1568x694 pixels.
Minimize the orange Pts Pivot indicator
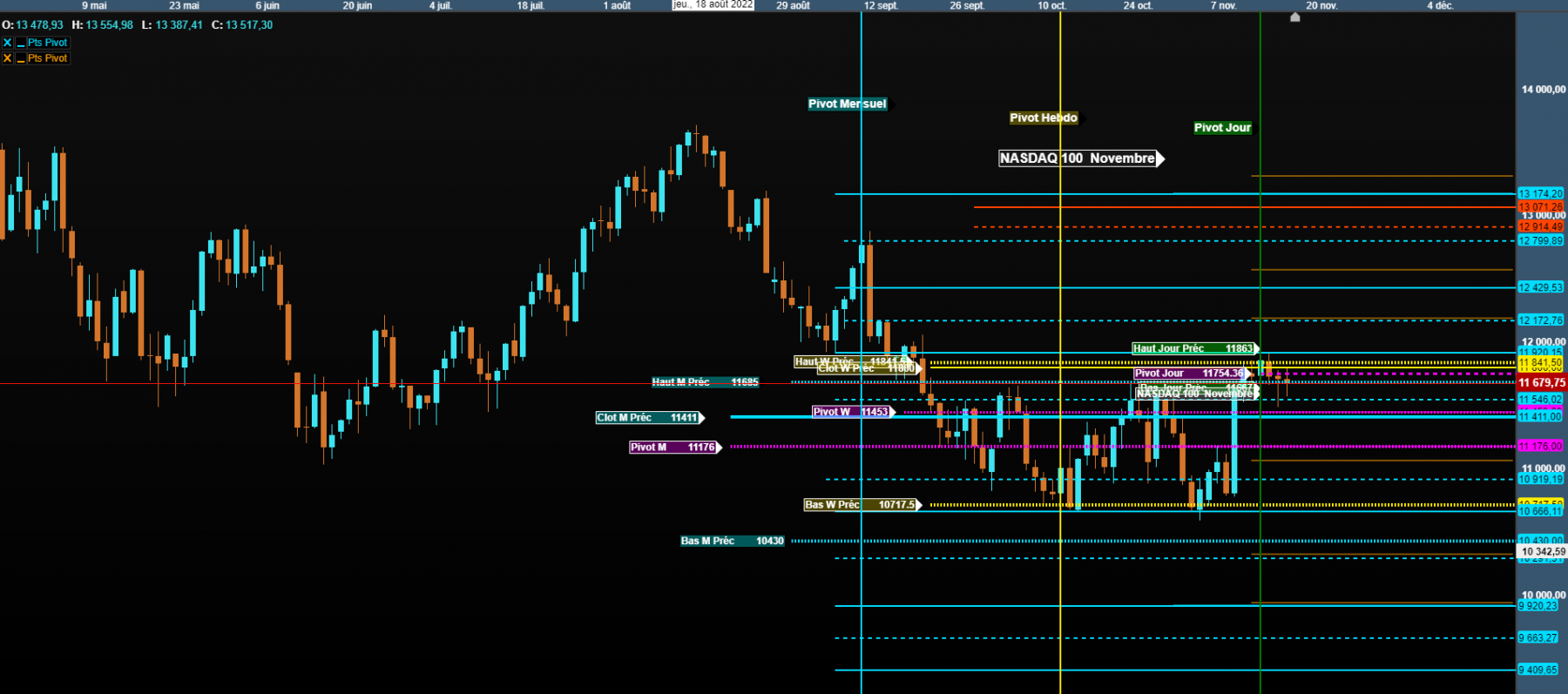(21, 58)
